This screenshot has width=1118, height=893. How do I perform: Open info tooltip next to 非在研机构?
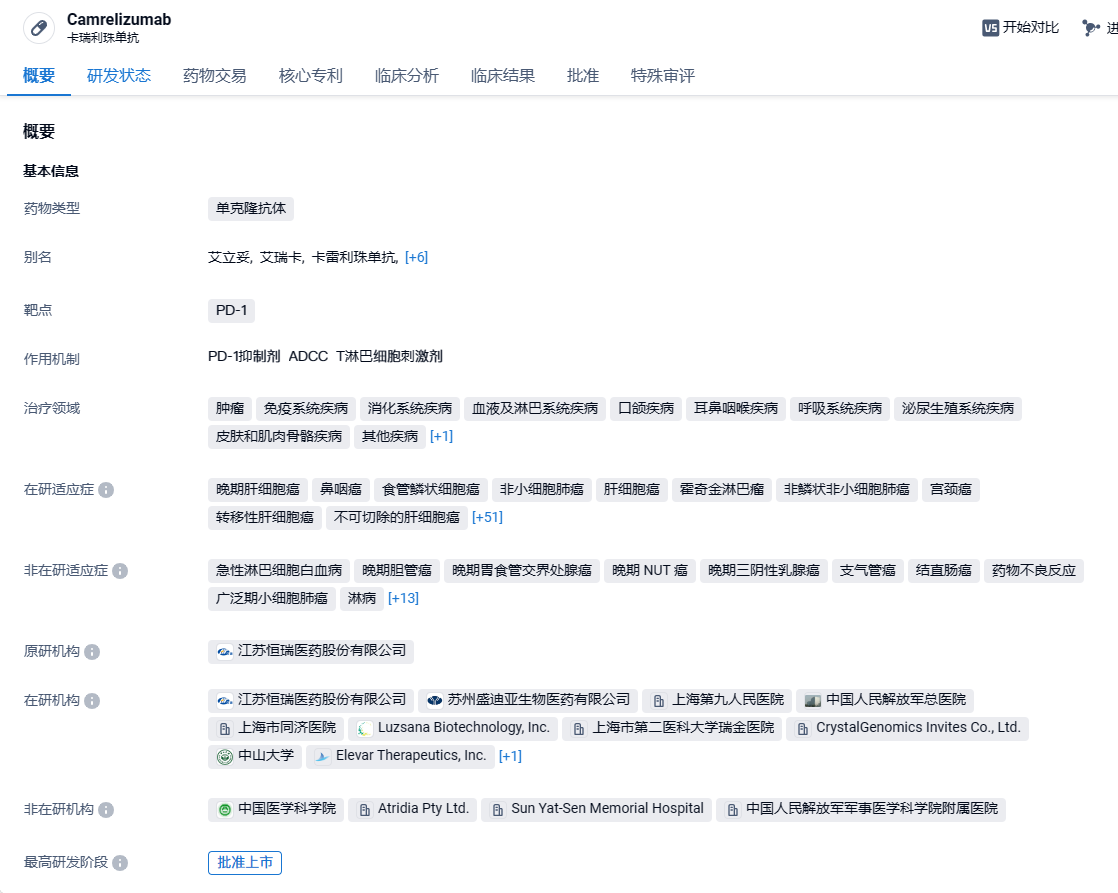pos(106,810)
